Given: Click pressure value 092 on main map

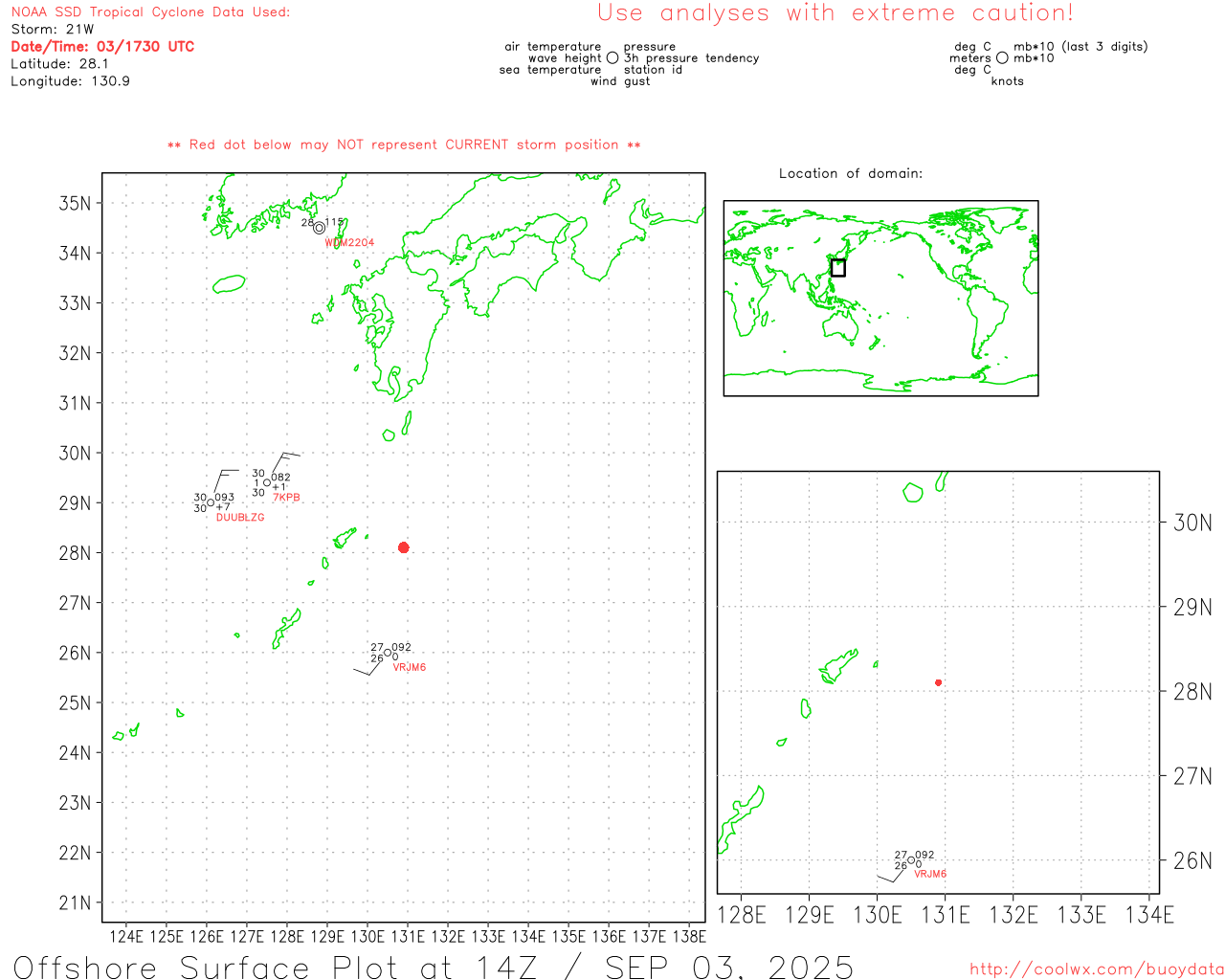Looking at the screenshot, I should point(402,648).
